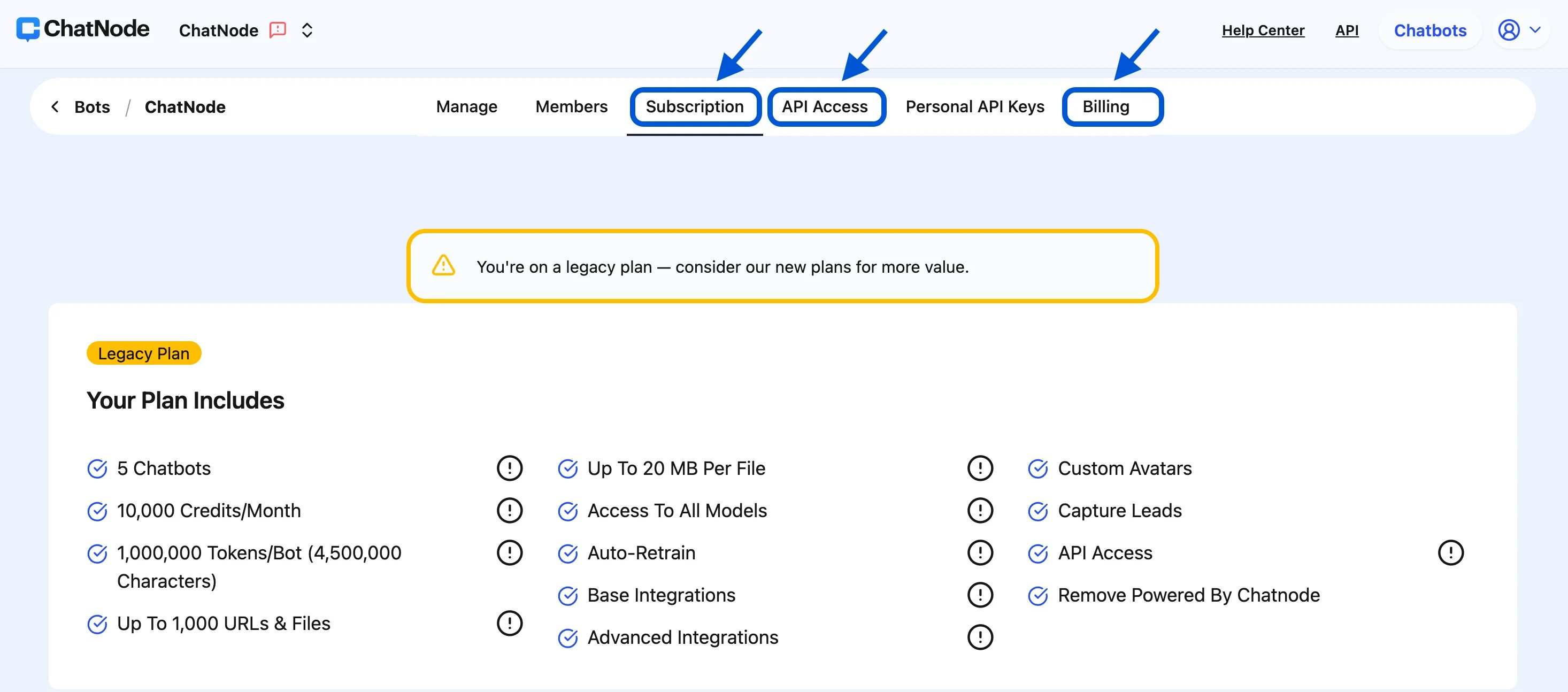Click the check icon beside Base Integrations
This screenshot has width=1568, height=692.
click(x=568, y=596)
